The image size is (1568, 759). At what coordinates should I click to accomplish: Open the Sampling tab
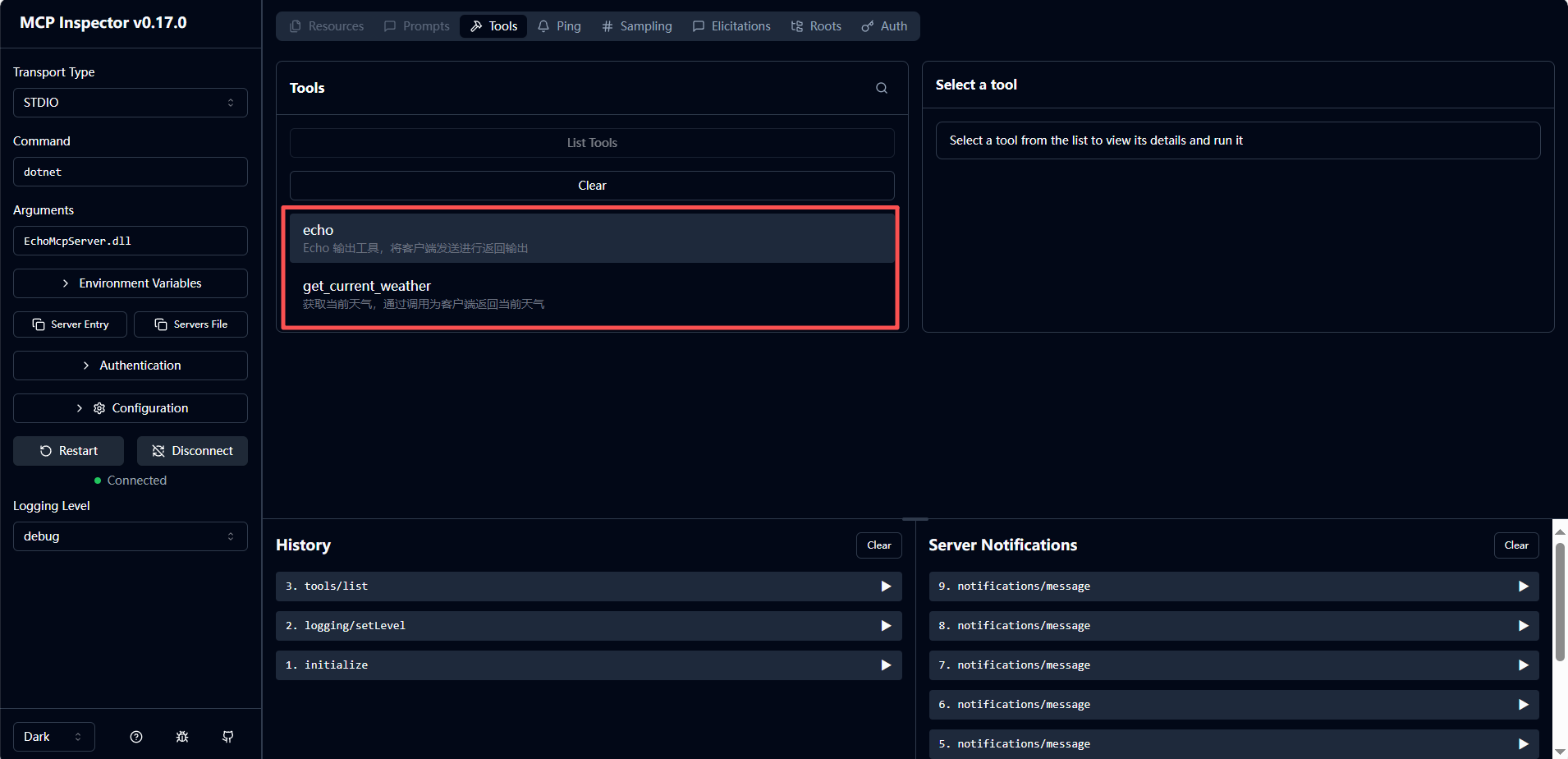tap(637, 26)
